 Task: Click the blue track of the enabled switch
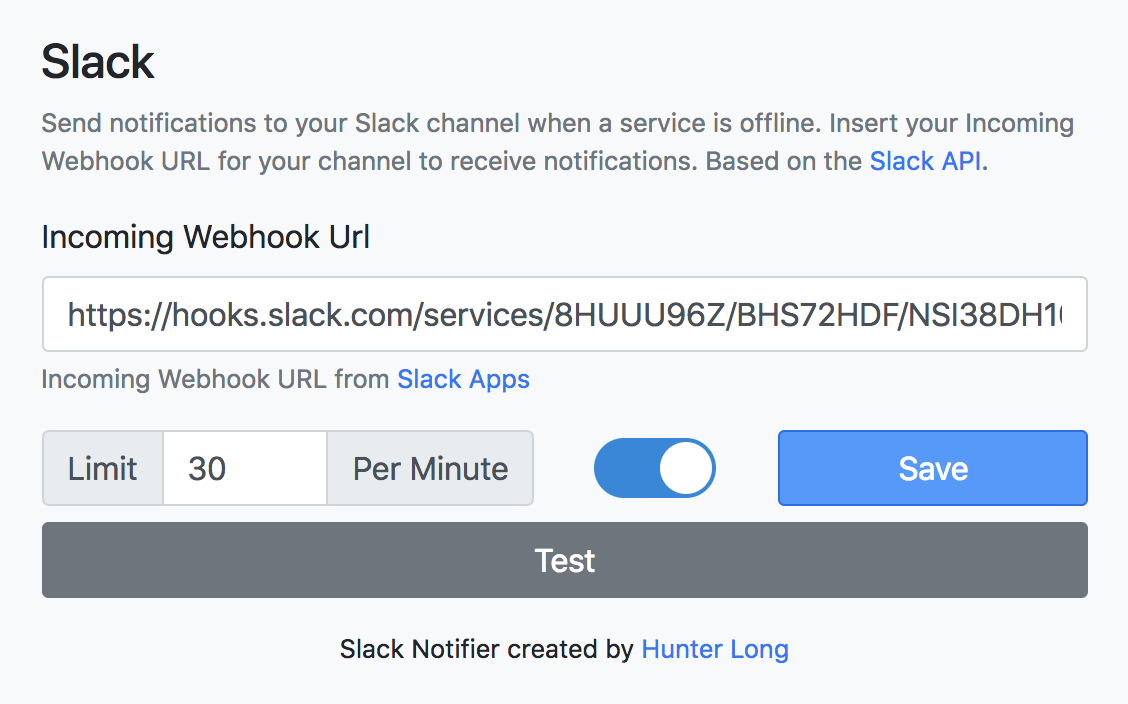pos(624,468)
